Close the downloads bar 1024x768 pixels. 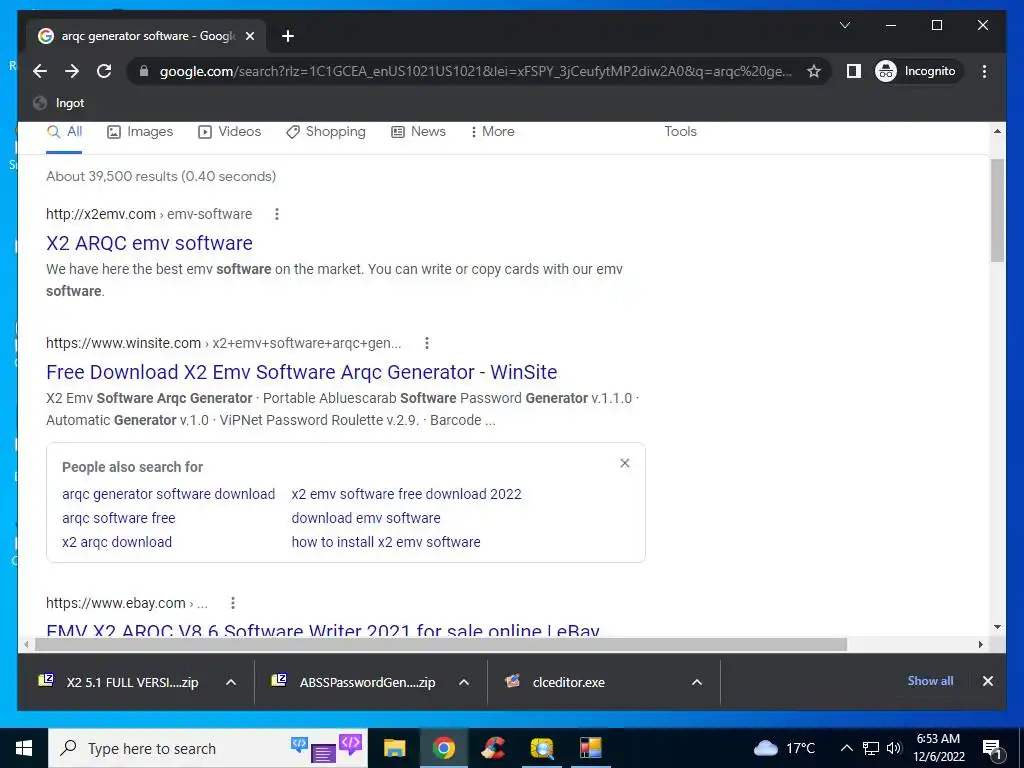tap(987, 681)
